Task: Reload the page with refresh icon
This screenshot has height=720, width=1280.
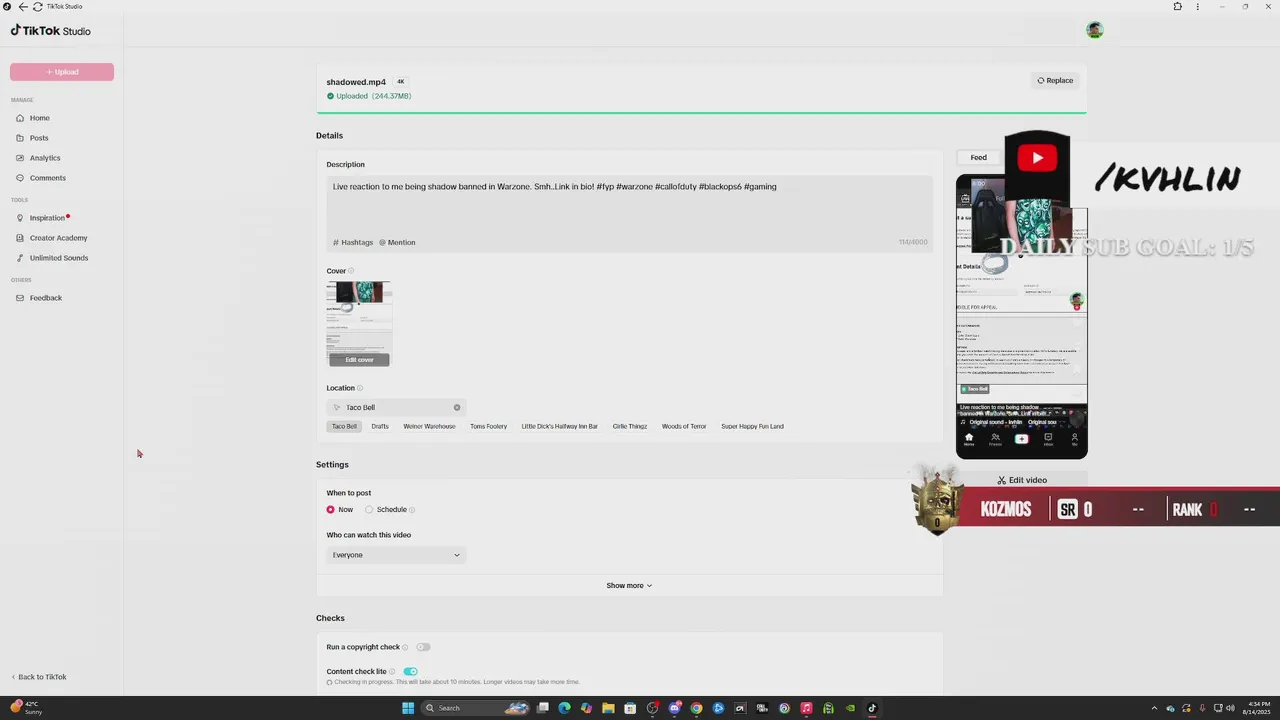Action: click(x=37, y=6)
